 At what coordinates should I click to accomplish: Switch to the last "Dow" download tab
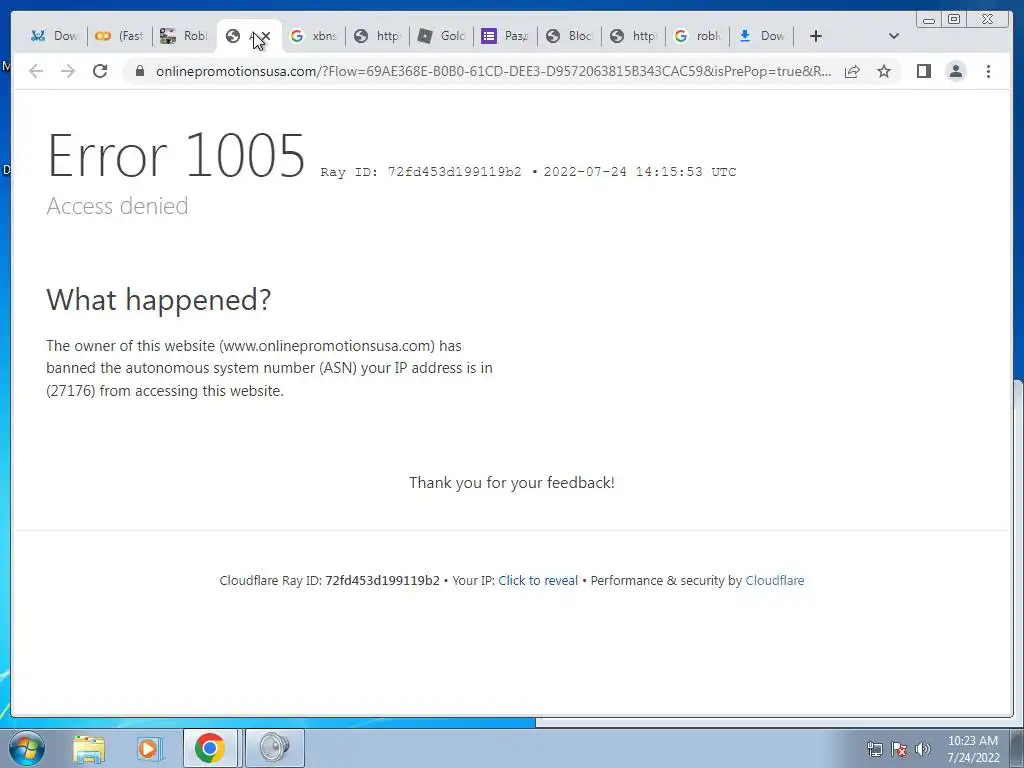pos(761,36)
